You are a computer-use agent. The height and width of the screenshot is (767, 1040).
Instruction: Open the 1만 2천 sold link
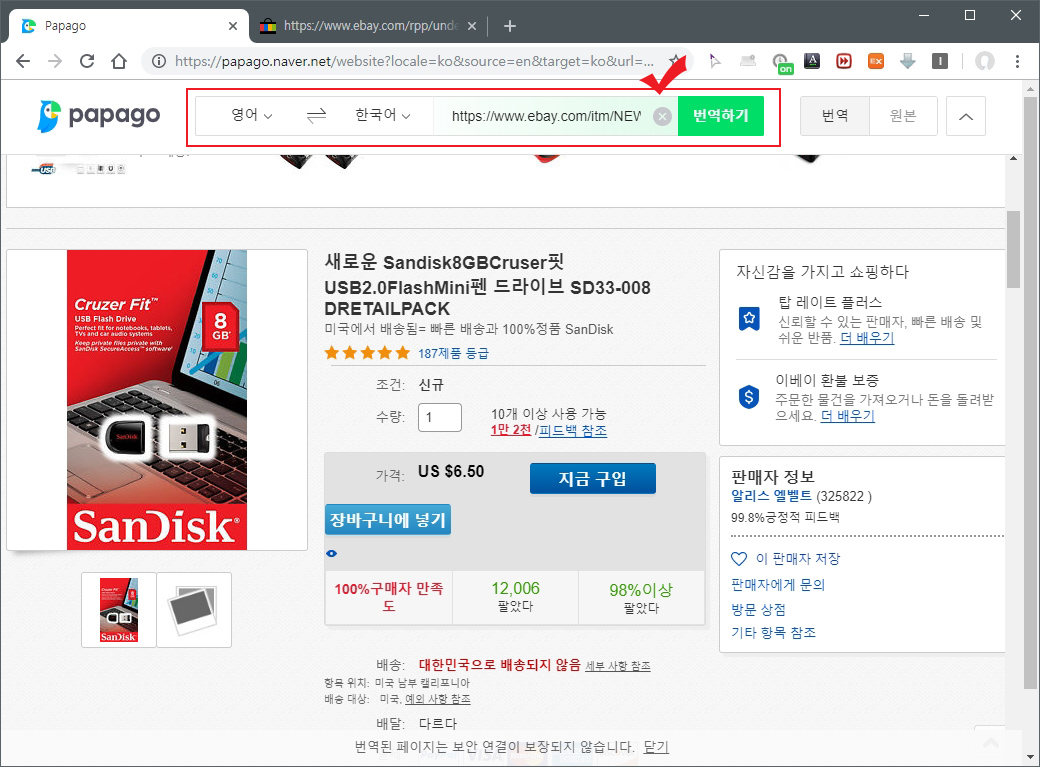click(511, 430)
